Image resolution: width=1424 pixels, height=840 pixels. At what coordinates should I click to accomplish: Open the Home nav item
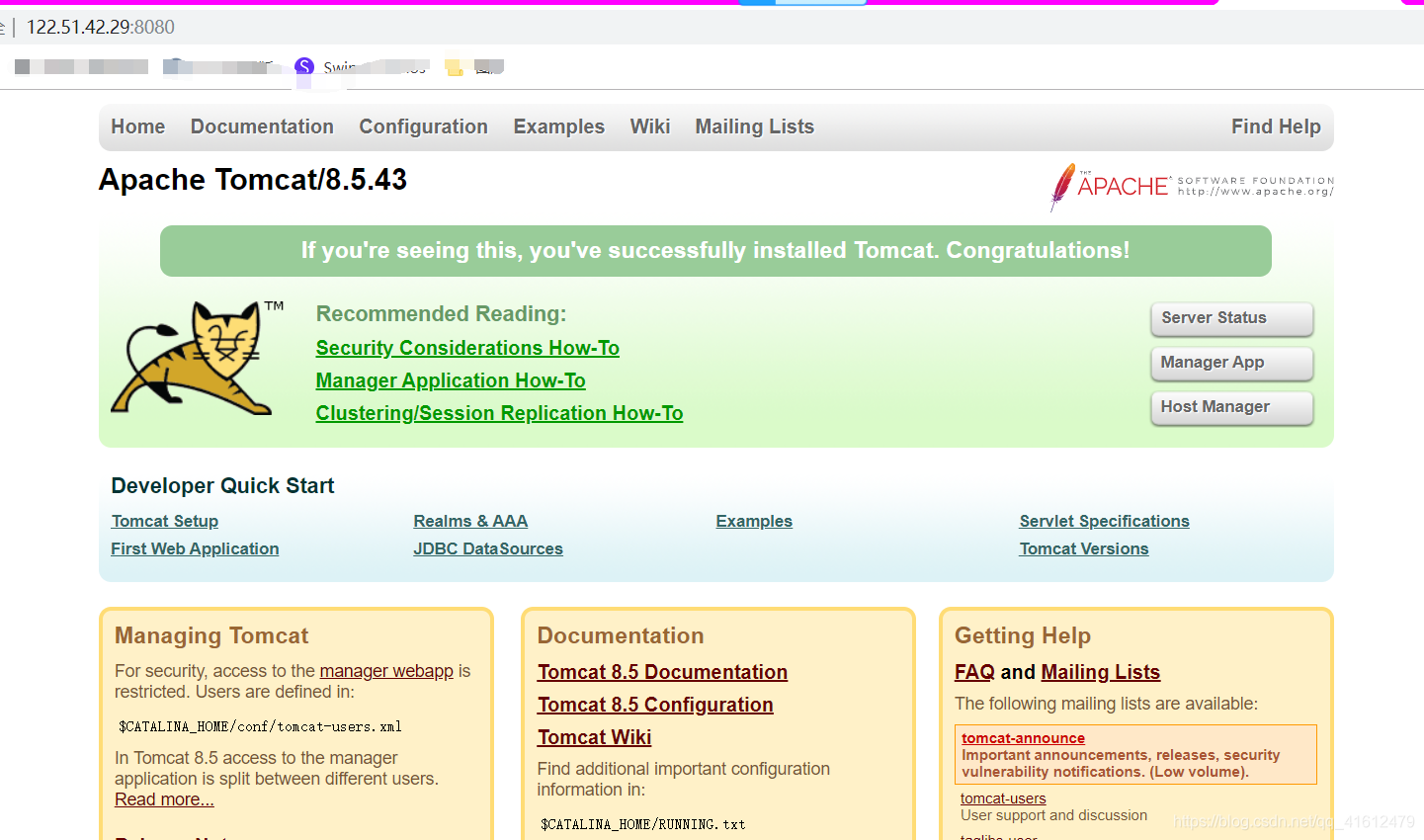[x=138, y=126]
